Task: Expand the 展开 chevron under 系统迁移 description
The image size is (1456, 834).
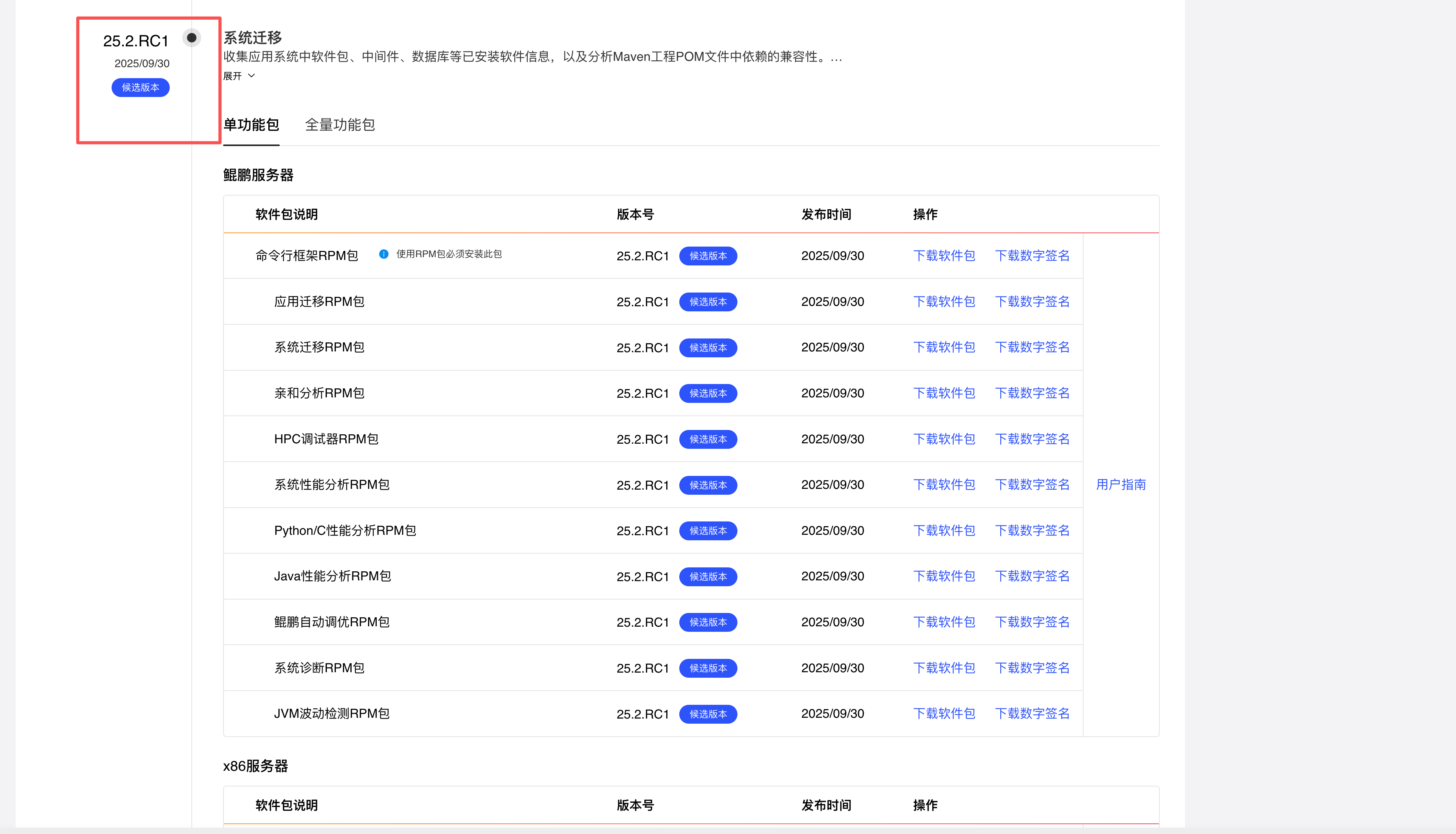Action: (251, 76)
